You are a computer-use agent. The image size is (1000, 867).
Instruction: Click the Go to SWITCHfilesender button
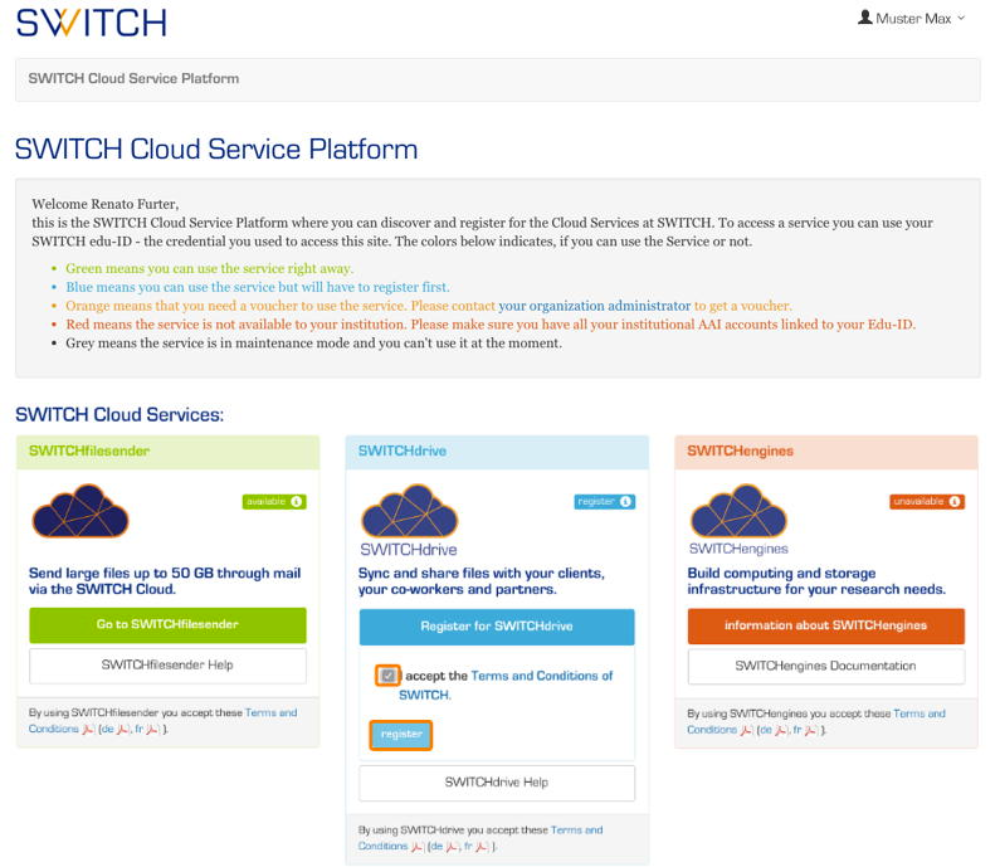coord(168,625)
